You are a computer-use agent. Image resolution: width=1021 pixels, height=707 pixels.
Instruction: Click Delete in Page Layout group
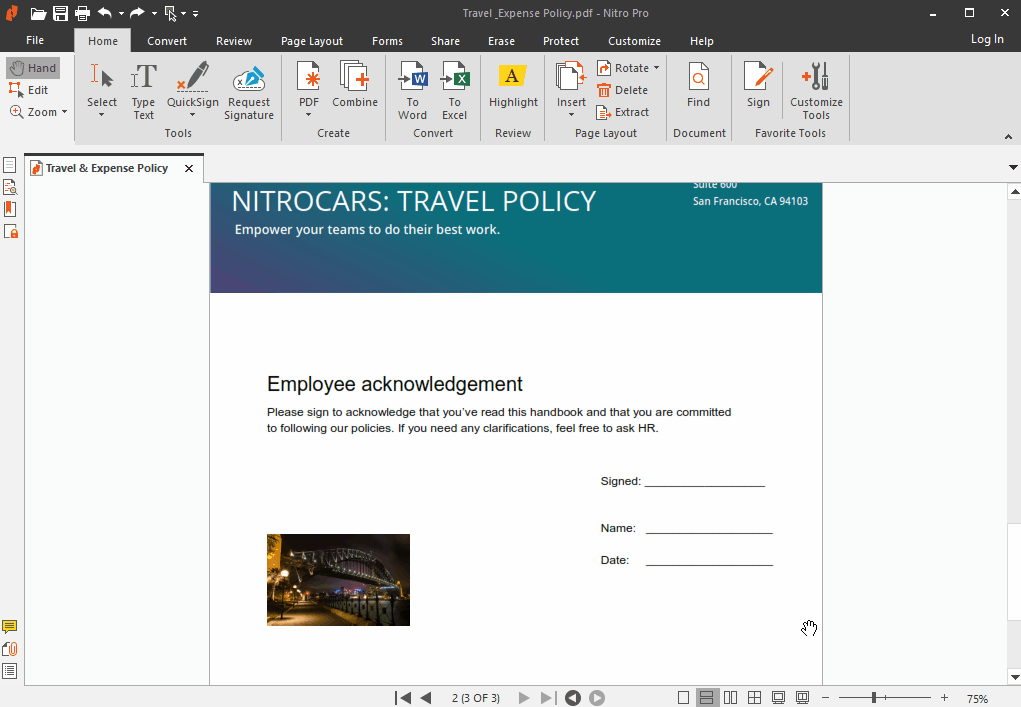(622, 90)
